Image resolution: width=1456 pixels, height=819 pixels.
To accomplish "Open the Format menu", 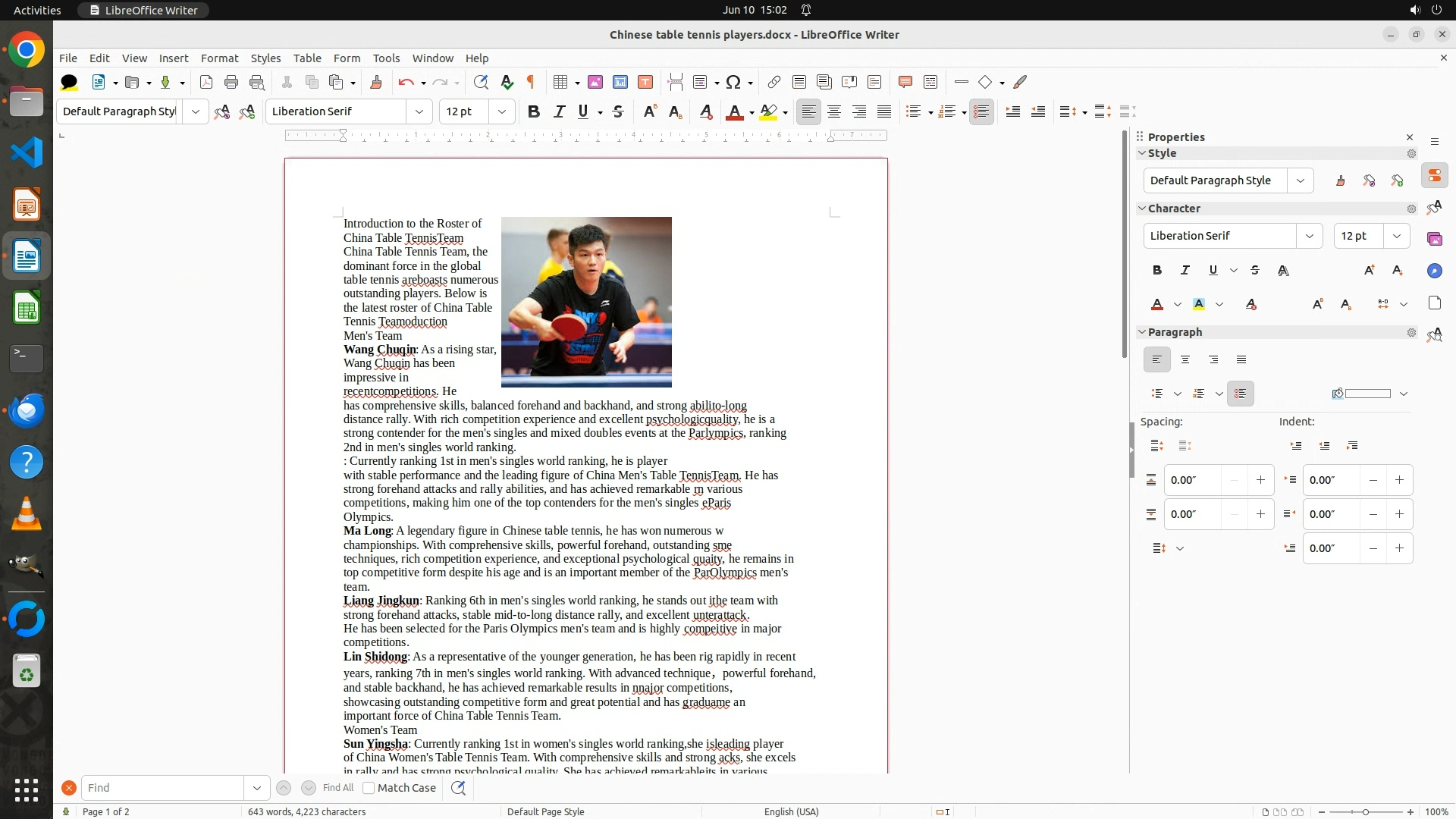I will (x=219, y=58).
